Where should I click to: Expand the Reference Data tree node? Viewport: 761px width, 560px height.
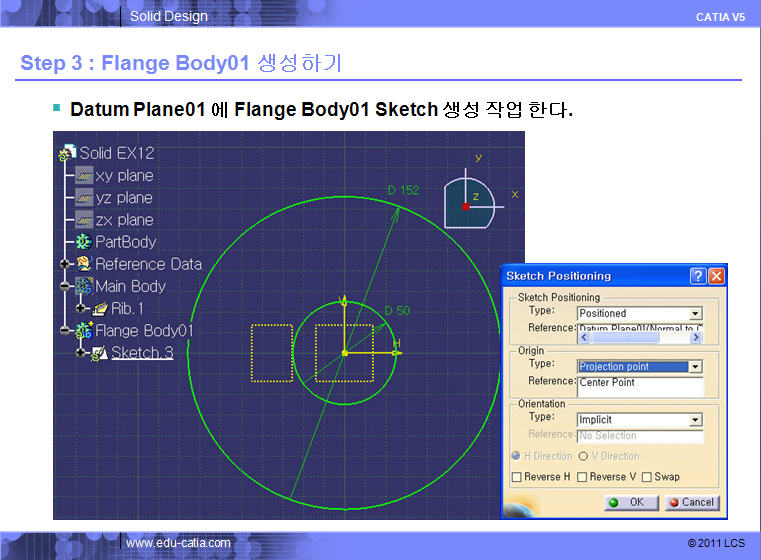pyautogui.click(x=65, y=264)
